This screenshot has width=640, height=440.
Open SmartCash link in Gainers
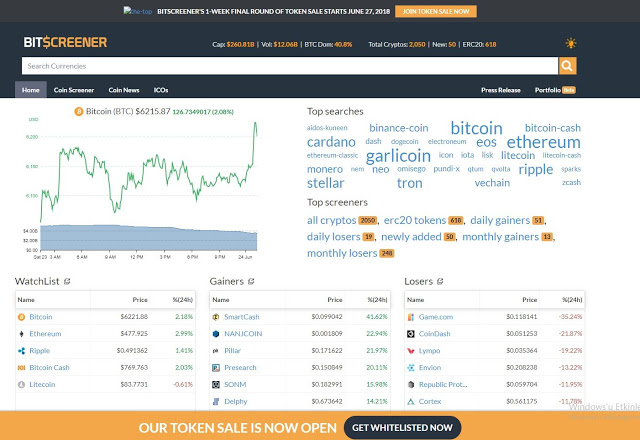point(242,317)
